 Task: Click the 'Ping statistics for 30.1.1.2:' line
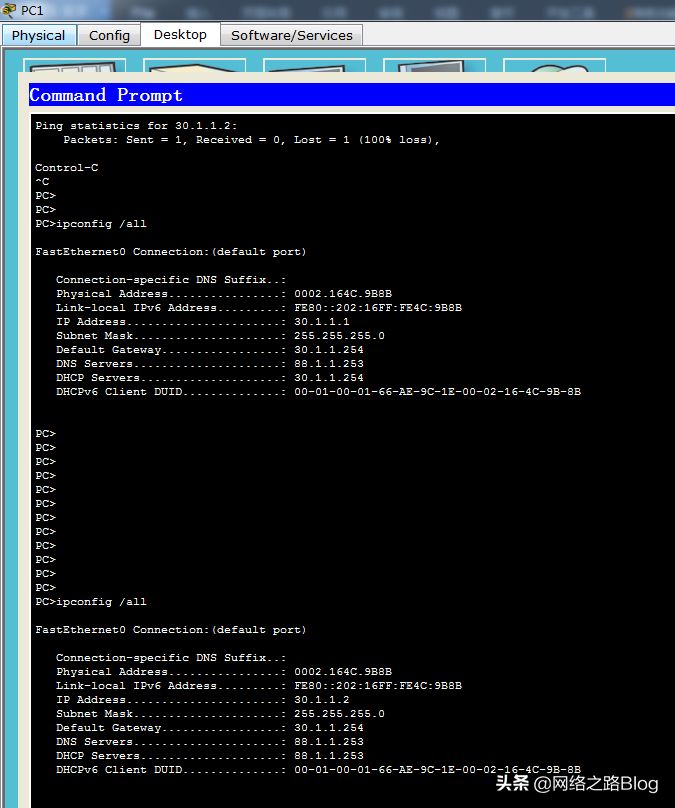[136, 126]
